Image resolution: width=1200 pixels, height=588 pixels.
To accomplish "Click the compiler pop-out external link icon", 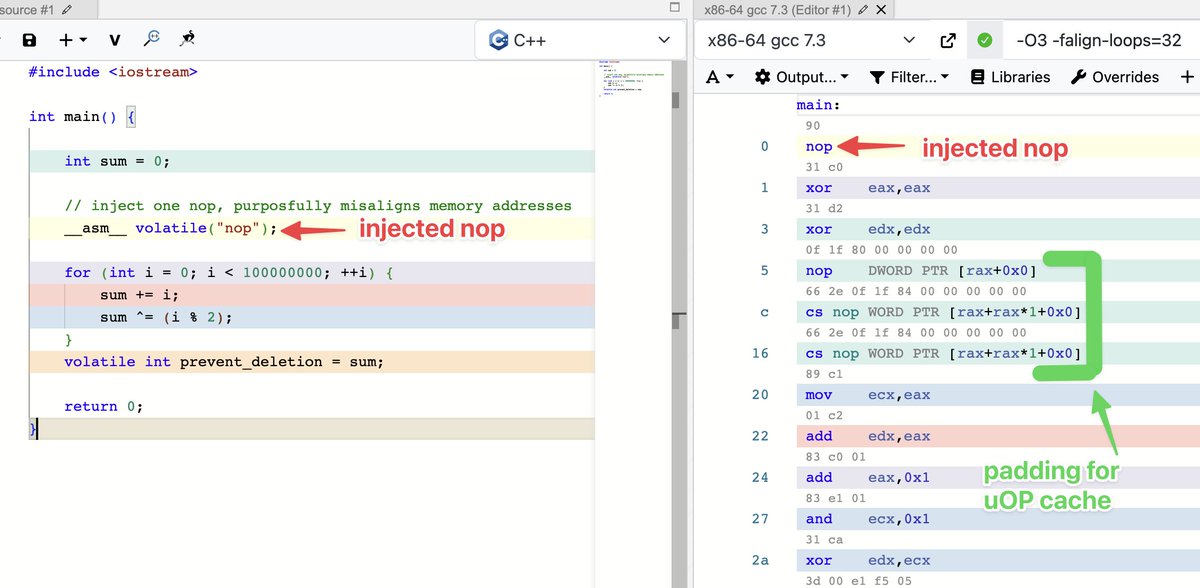I will [948, 41].
